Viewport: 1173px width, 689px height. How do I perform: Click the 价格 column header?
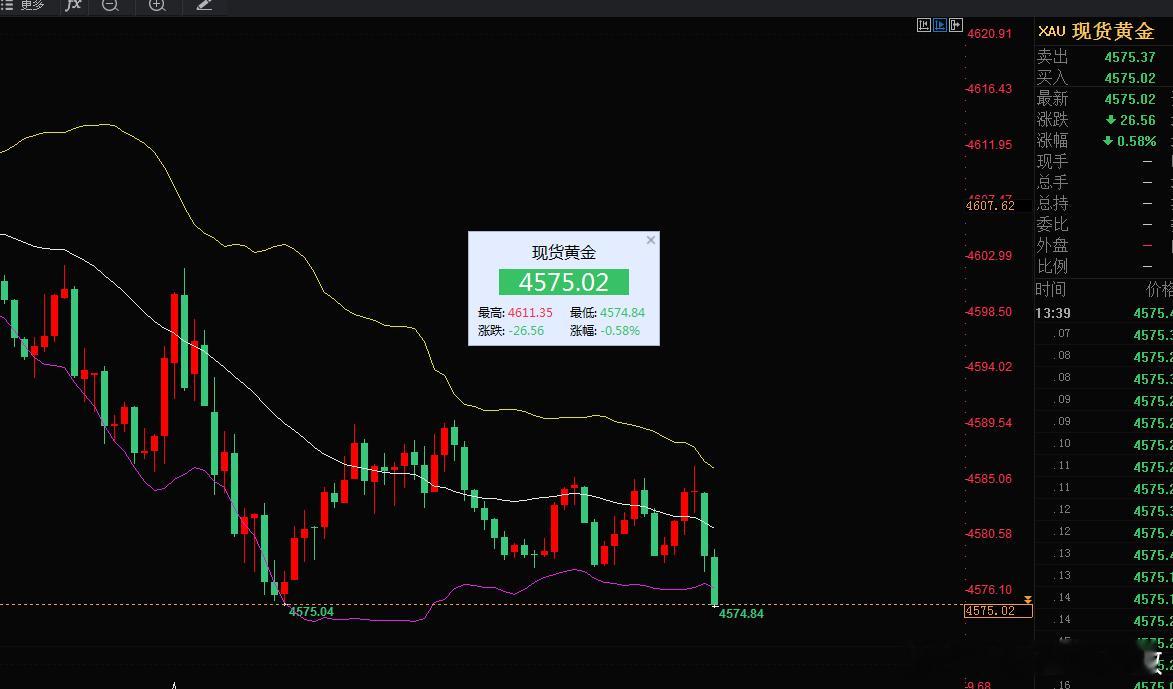pos(1160,290)
